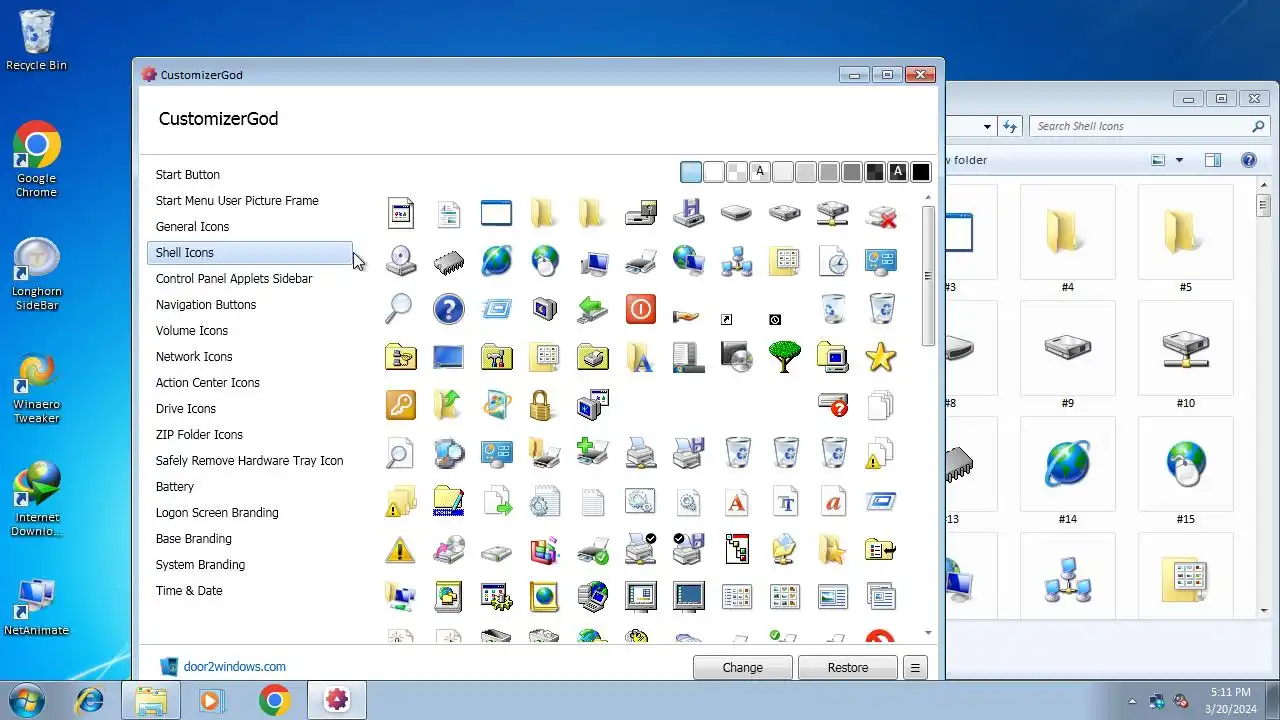This screenshot has width=1280, height=720.
Task: Choose light checkerboard preview background swatch
Action: pos(737,172)
